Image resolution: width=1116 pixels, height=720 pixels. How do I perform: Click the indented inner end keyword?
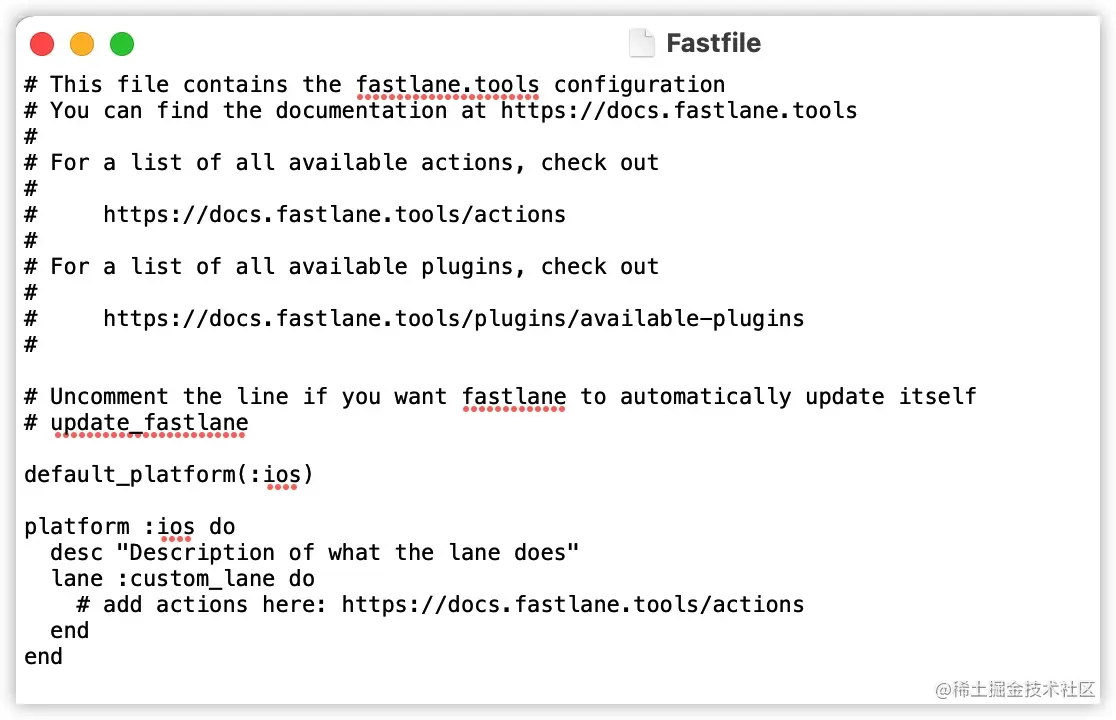(x=70, y=630)
